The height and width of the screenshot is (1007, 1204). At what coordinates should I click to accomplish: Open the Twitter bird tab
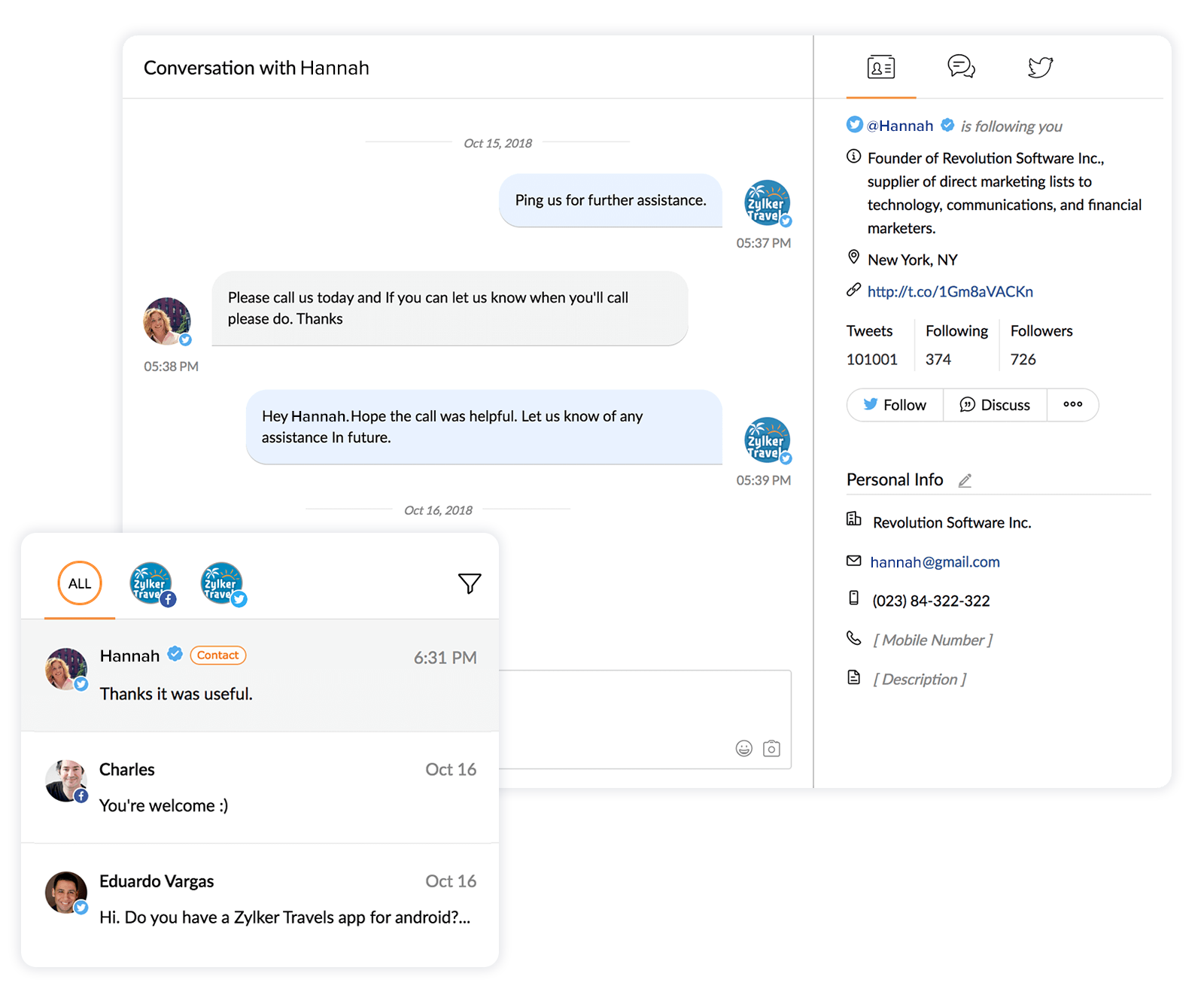[x=1040, y=67]
